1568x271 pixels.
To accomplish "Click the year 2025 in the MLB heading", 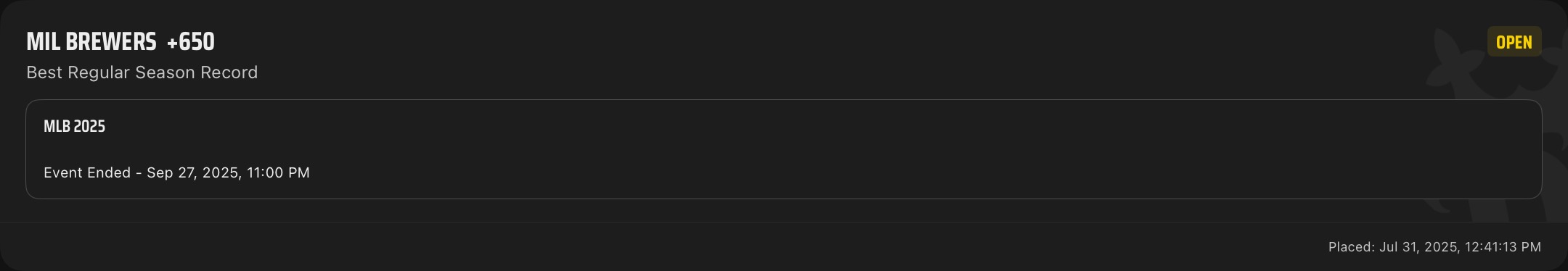I will [x=89, y=126].
